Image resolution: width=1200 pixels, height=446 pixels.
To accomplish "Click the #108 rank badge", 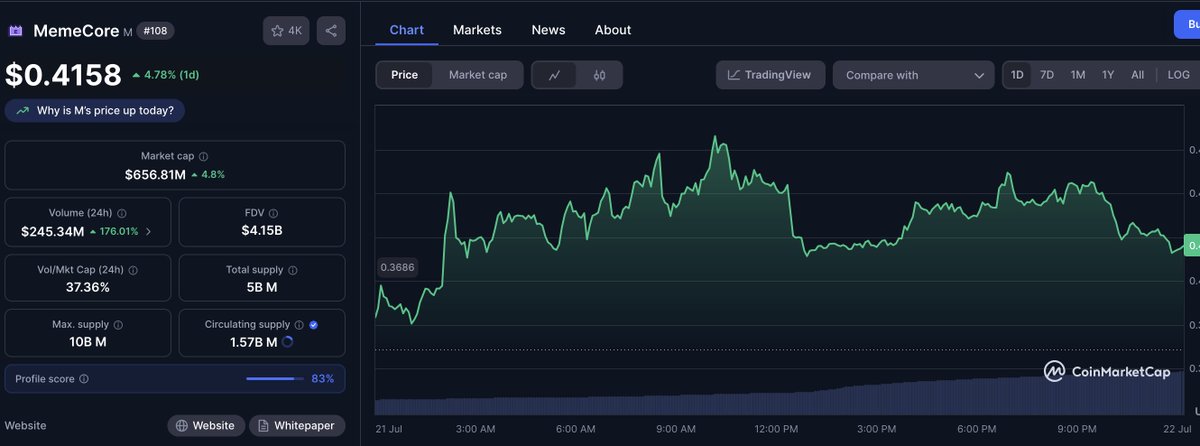I will (x=156, y=31).
